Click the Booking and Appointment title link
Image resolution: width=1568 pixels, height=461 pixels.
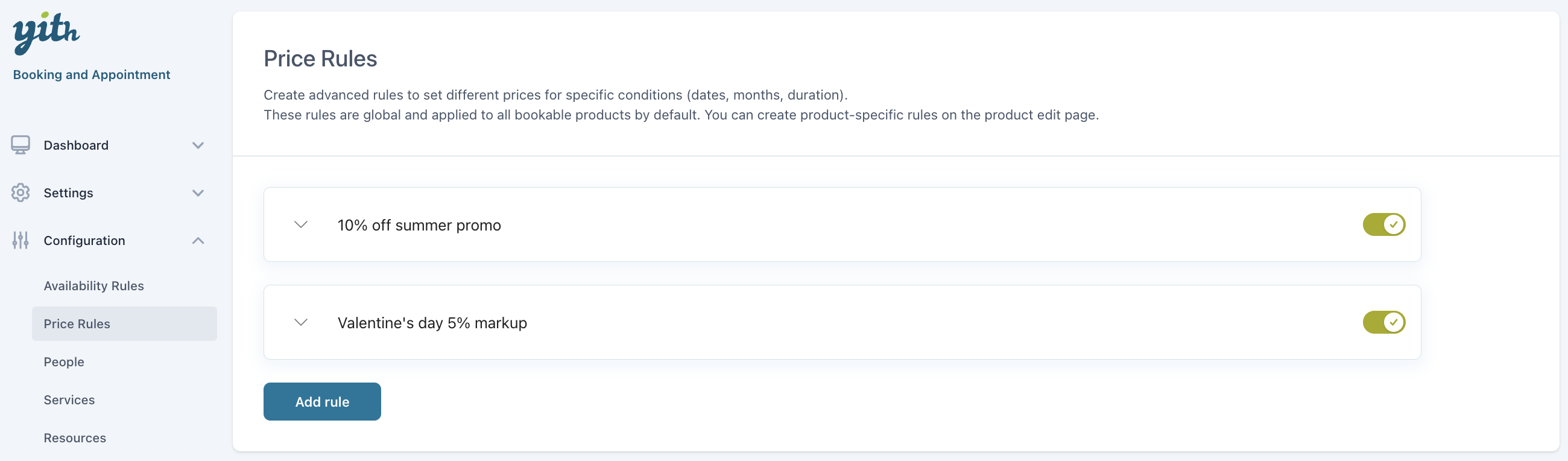(x=91, y=75)
